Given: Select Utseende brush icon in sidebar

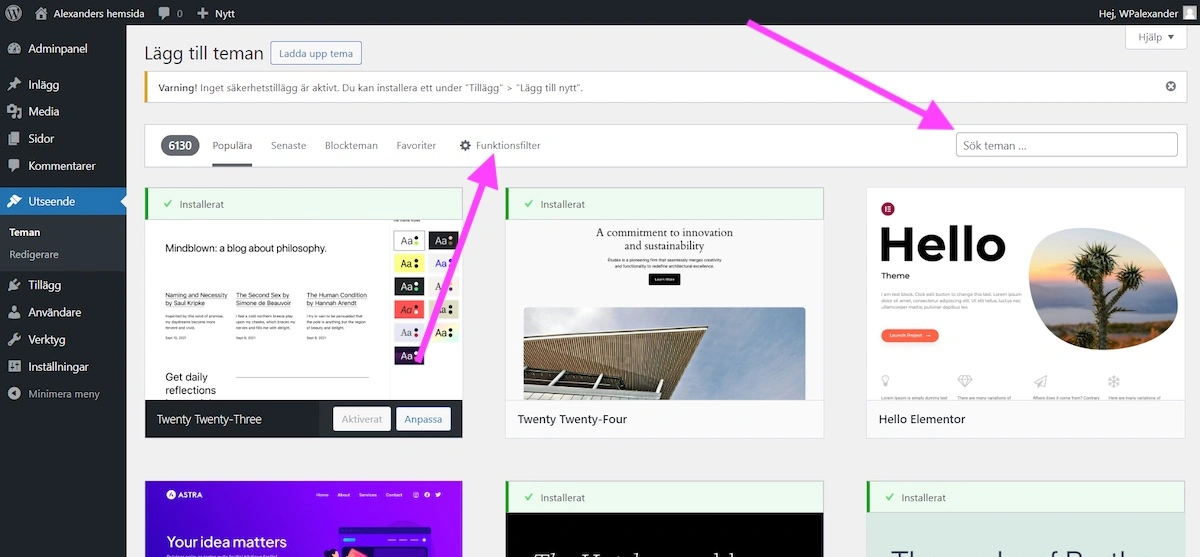Looking at the screenshot, I should [x=14, y=201].
